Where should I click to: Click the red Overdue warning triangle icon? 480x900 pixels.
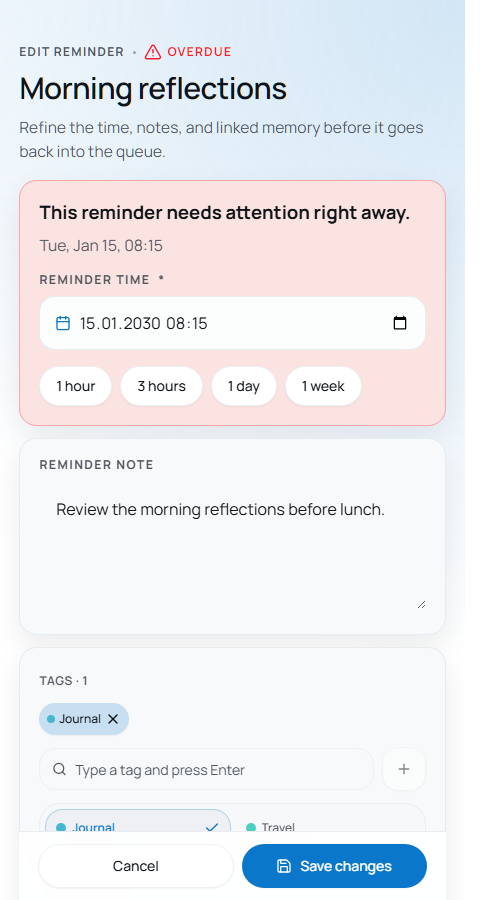tap(153, 52)
